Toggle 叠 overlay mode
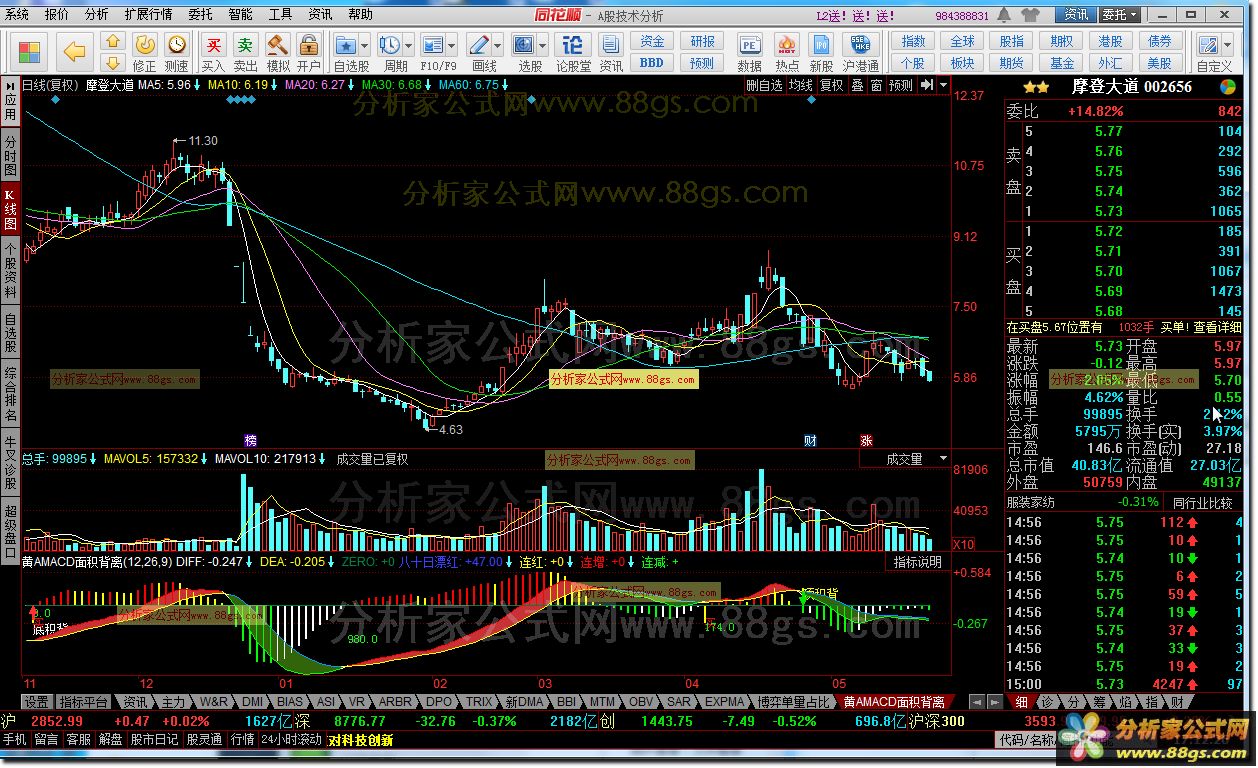This screenshot has height=768, width=1258. click(857, 85)
